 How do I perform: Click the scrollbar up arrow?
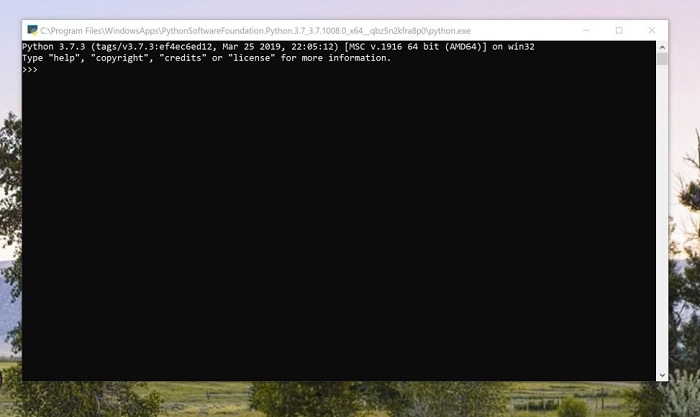662,47
